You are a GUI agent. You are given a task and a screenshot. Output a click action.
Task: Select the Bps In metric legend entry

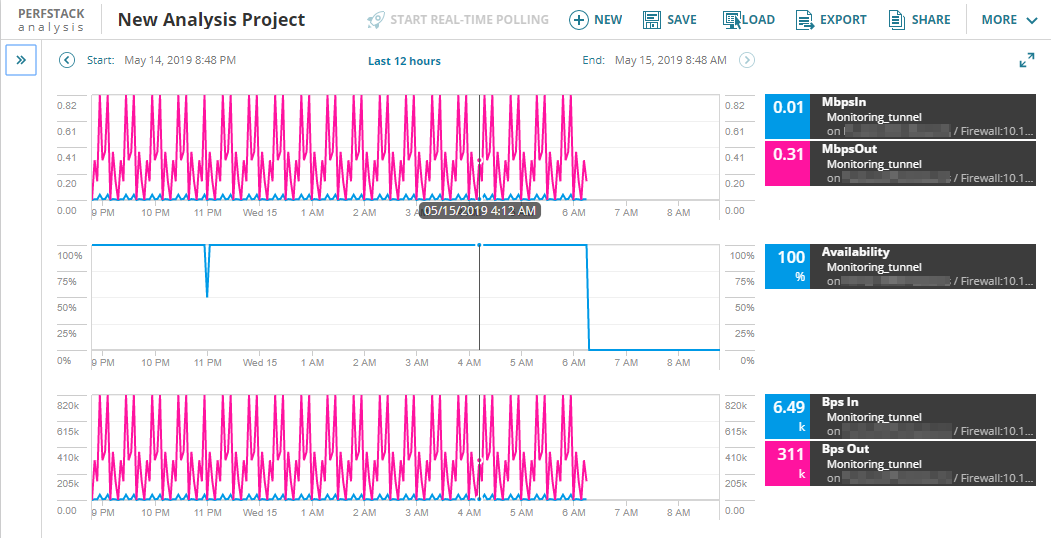pyautogui.click(x=921, y=417)
